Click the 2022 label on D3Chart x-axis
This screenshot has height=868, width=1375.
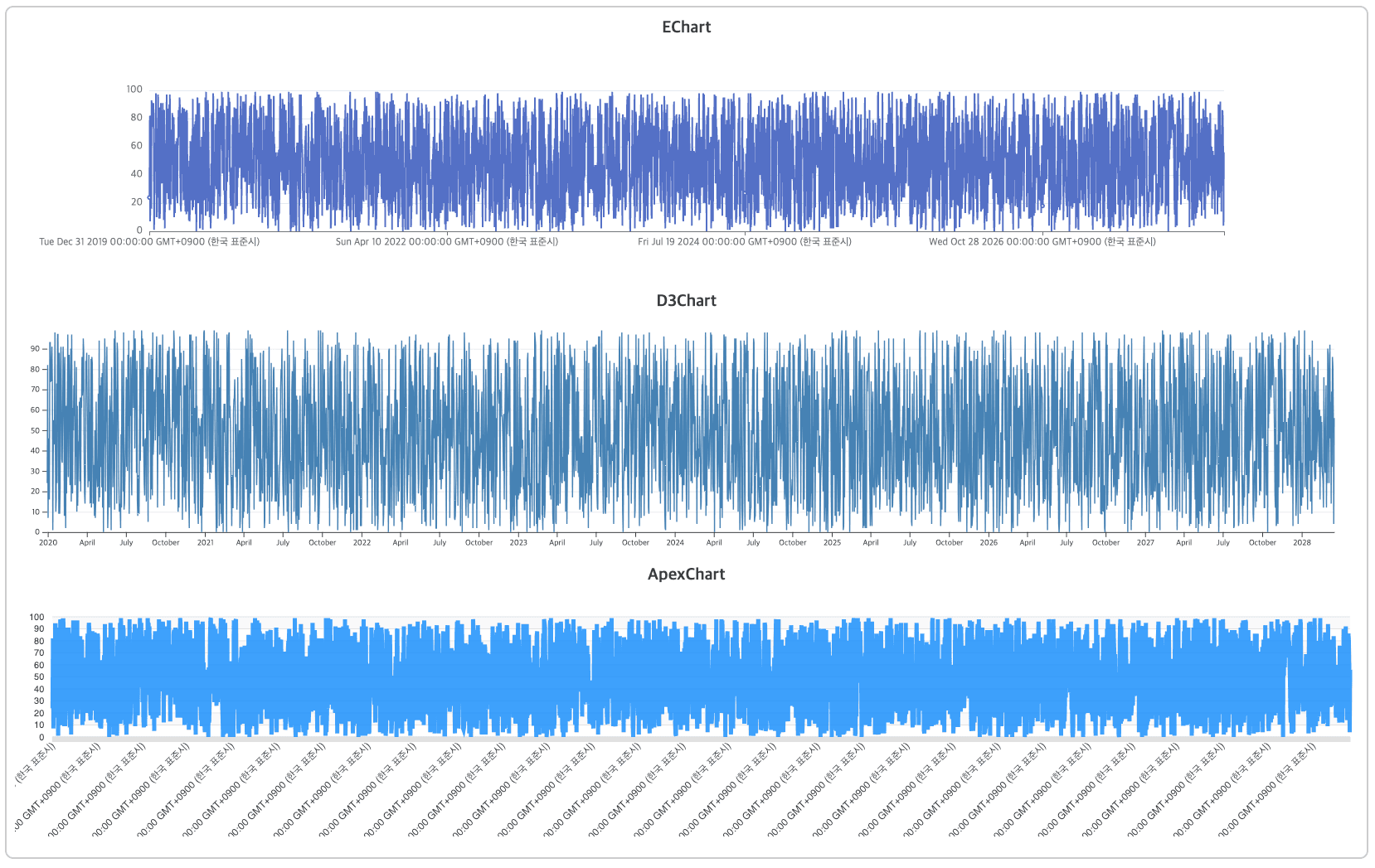362,543
